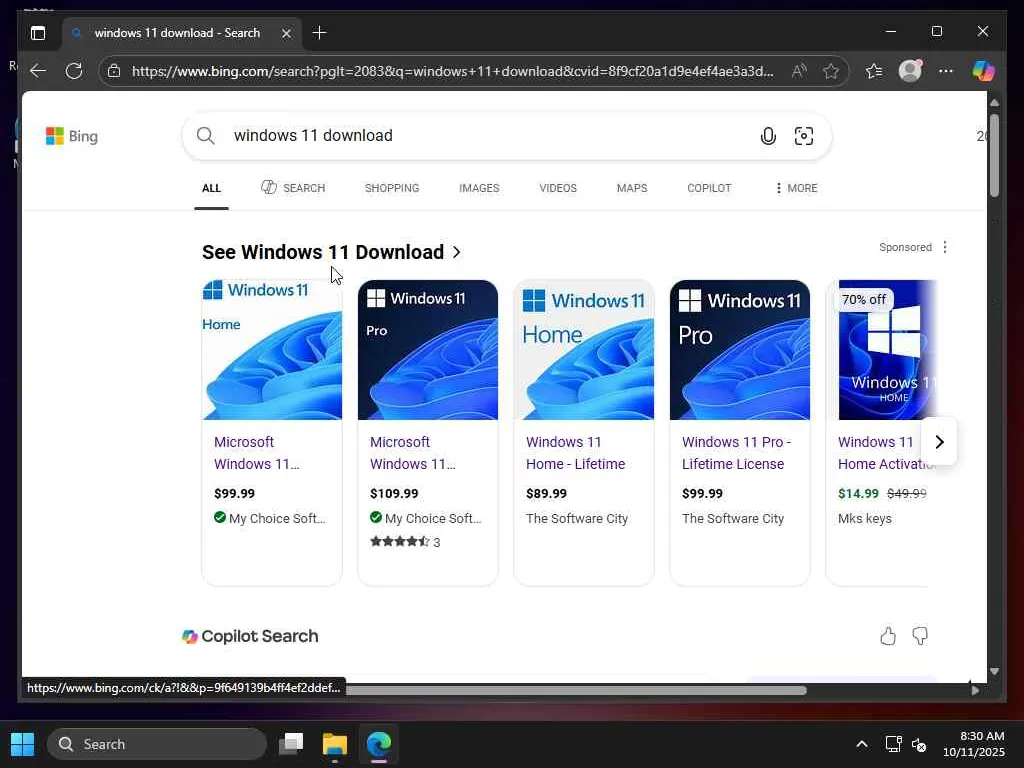The height and width of the screenshot is (768, 1024).
Task: Close the windows 11 download tab
Action: (x=286, y=33)
